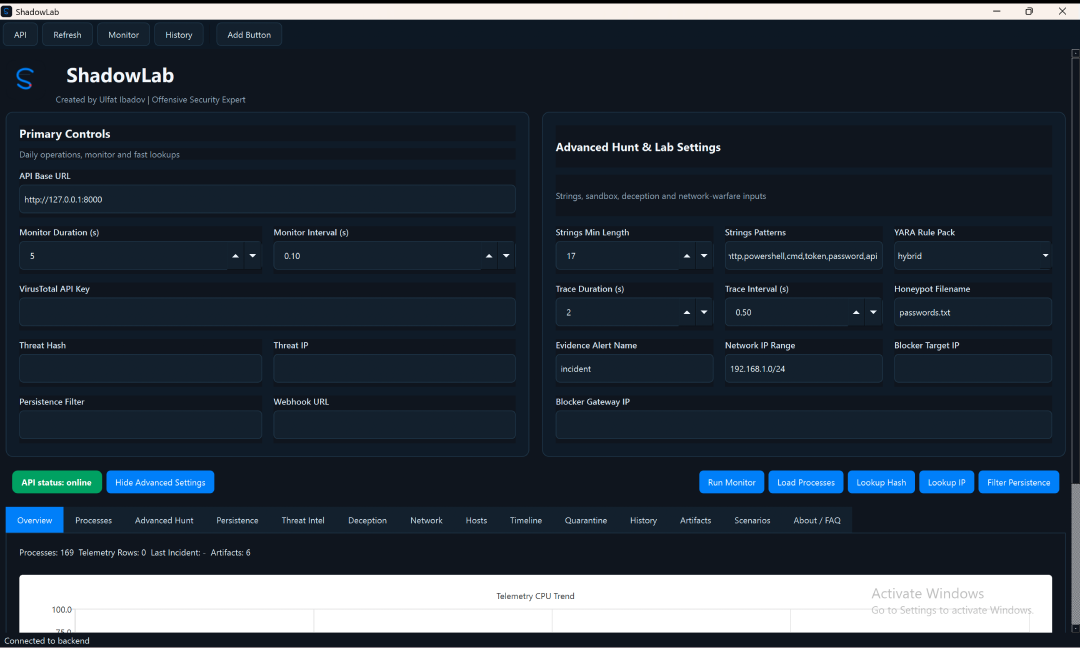
Task: Click the API status online badge
Action: pyautogui.click(x=56, y=482)
